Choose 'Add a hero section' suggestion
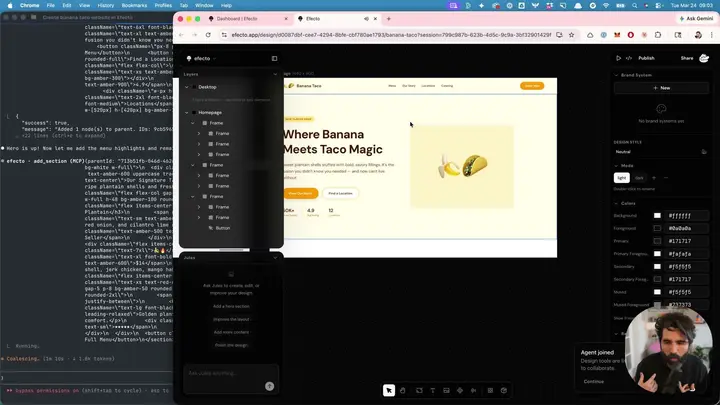Screen dimensions: 720x405 [x=231, y=306]
